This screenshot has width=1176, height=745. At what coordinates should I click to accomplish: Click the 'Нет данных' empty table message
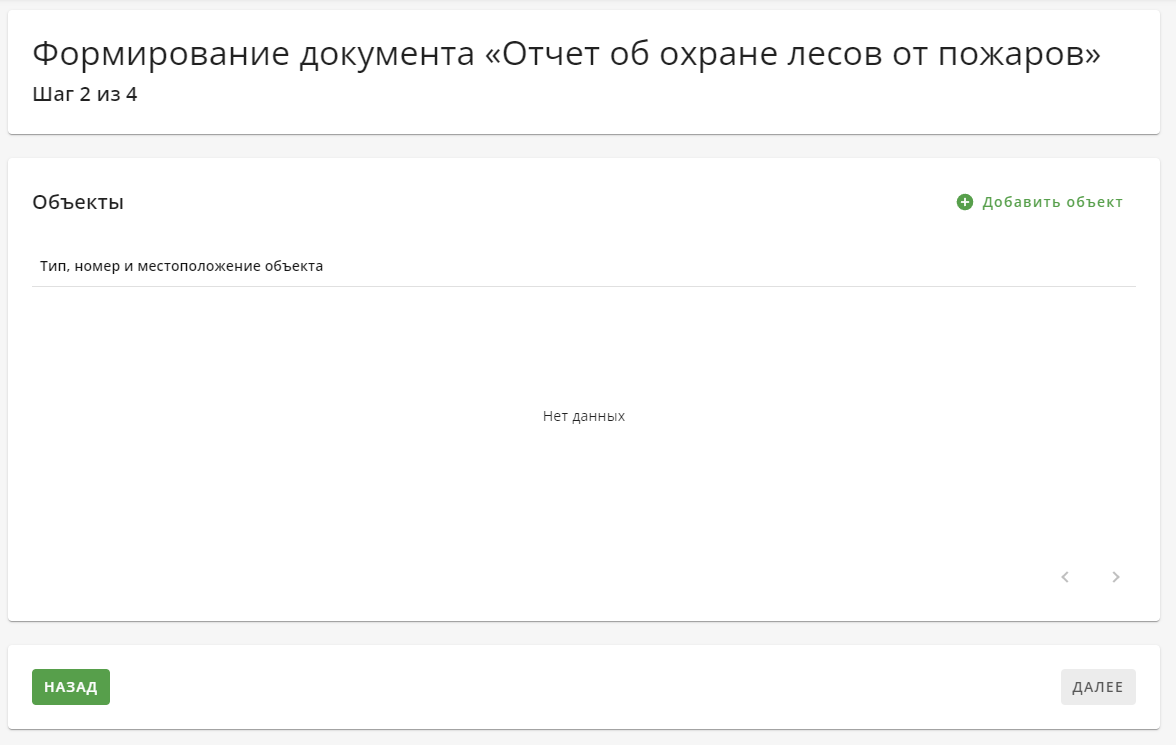point(584,416)
